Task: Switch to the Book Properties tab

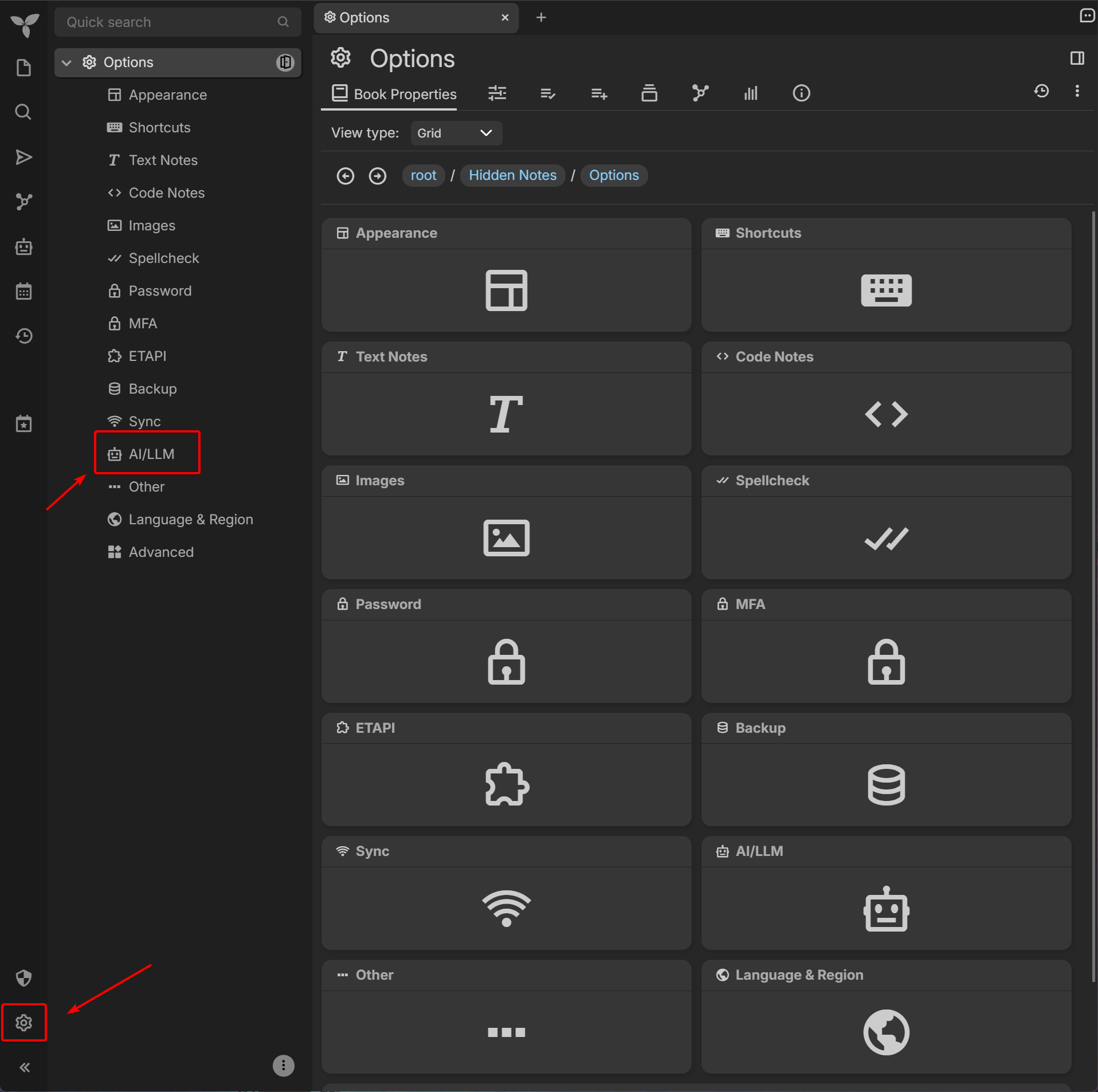Action: tap(394, 94)
